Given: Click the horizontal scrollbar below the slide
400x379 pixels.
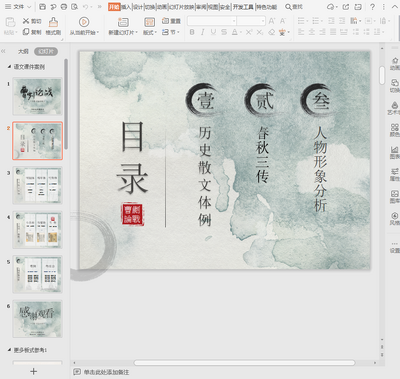Looking at the screenshot, I should (245, 362).
